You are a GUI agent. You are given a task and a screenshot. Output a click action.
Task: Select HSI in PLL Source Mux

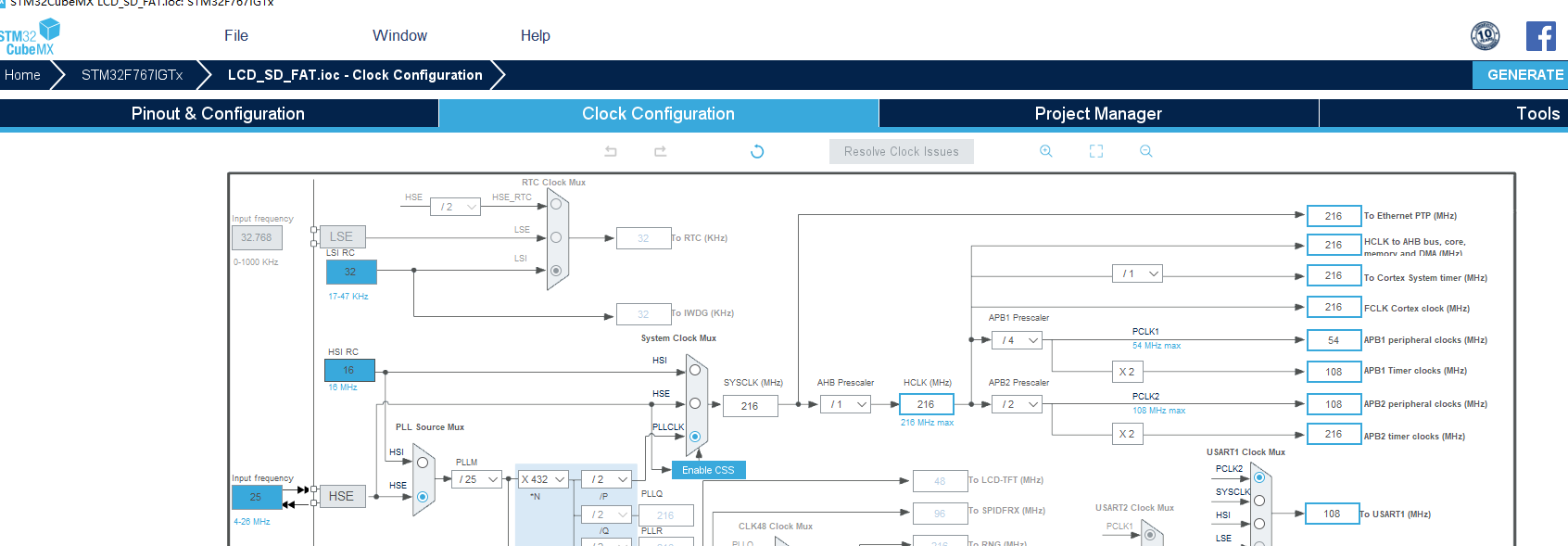(x=423, y=463)
